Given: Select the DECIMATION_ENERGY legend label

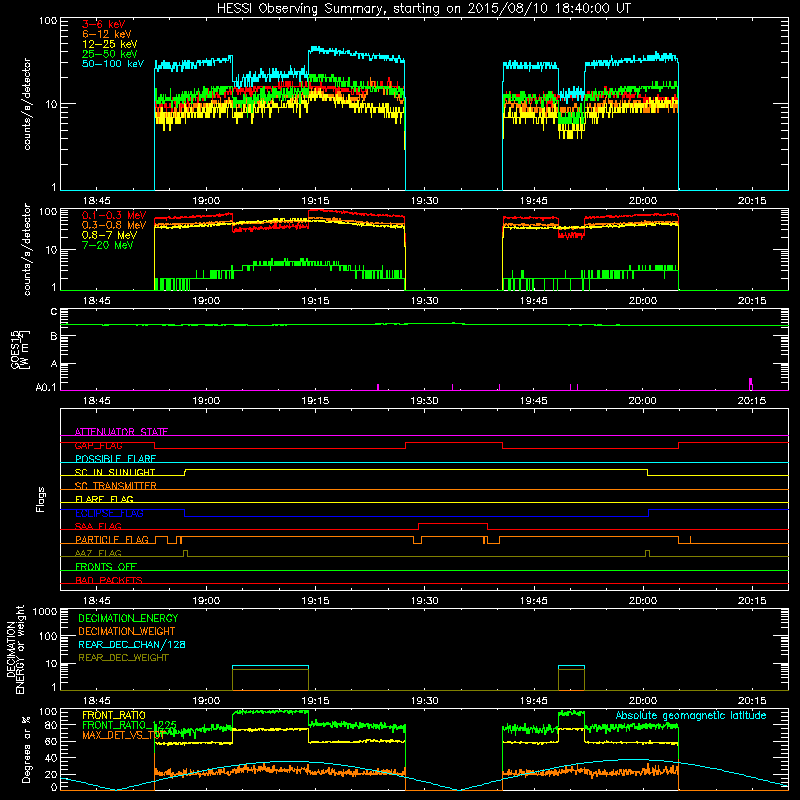Looking at the screenshot, I should pyautogui.click(x=128, y=618).
